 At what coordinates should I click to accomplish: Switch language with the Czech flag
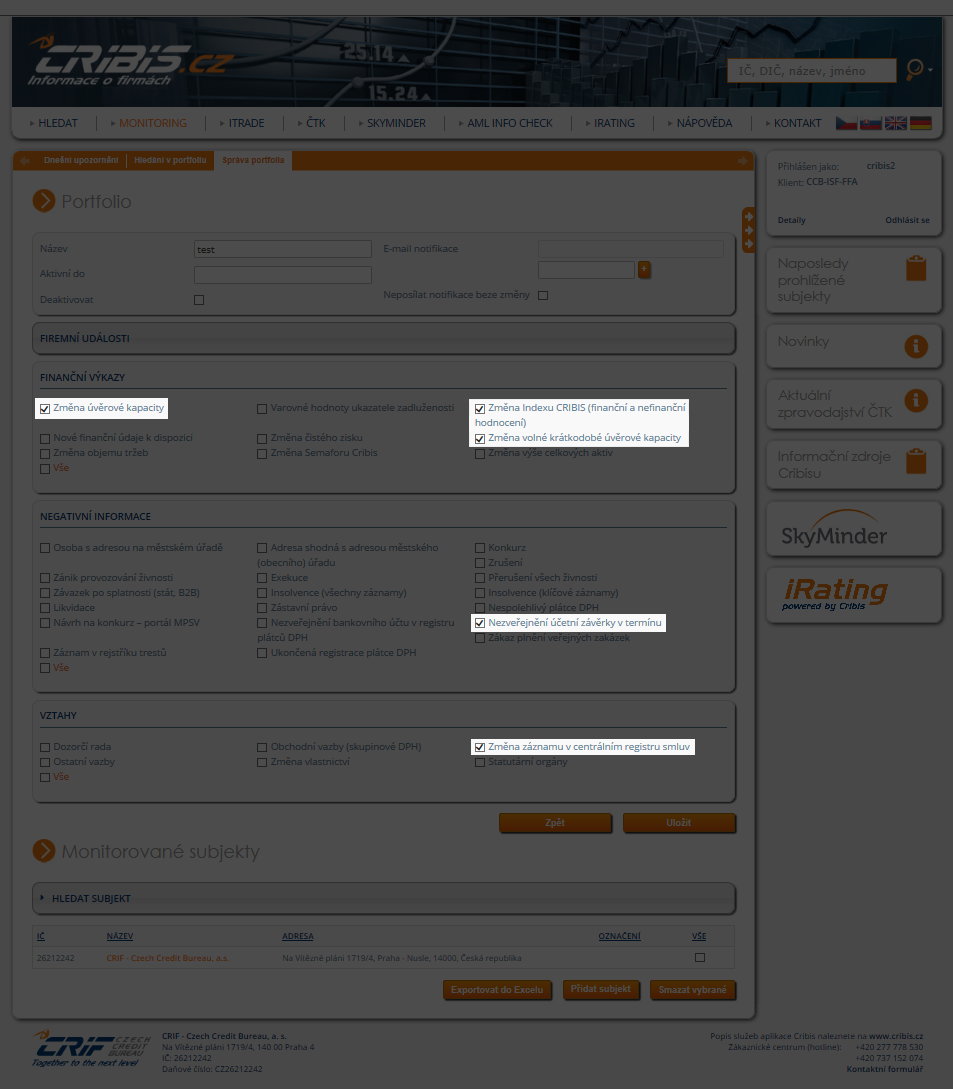[845, 123]
